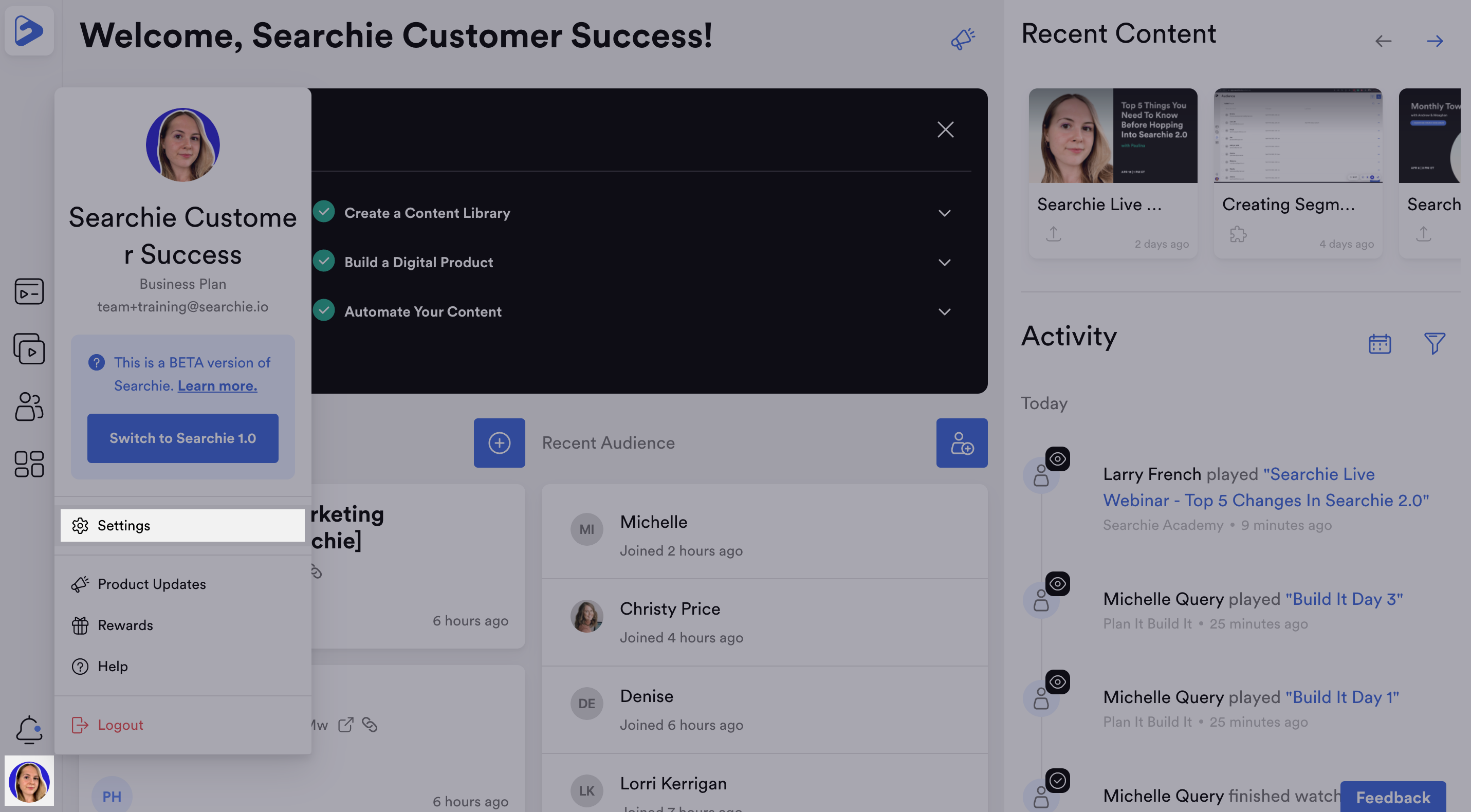Image resolution: width=1471 pixels, height=812 pixels.
Task: Click the copy link icon next to Mw
Action: click(370, 725)
